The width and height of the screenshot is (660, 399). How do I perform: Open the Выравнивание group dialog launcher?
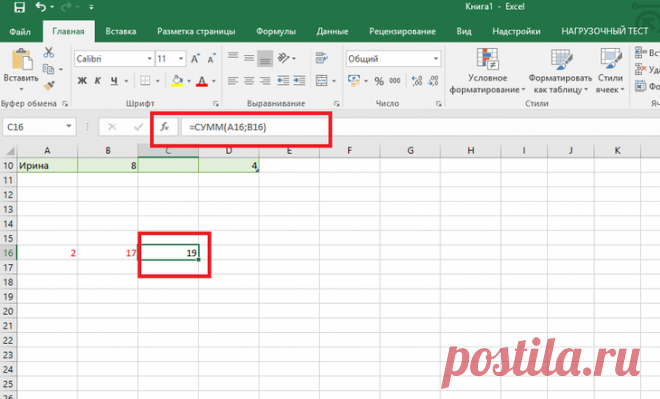(337, 104)
